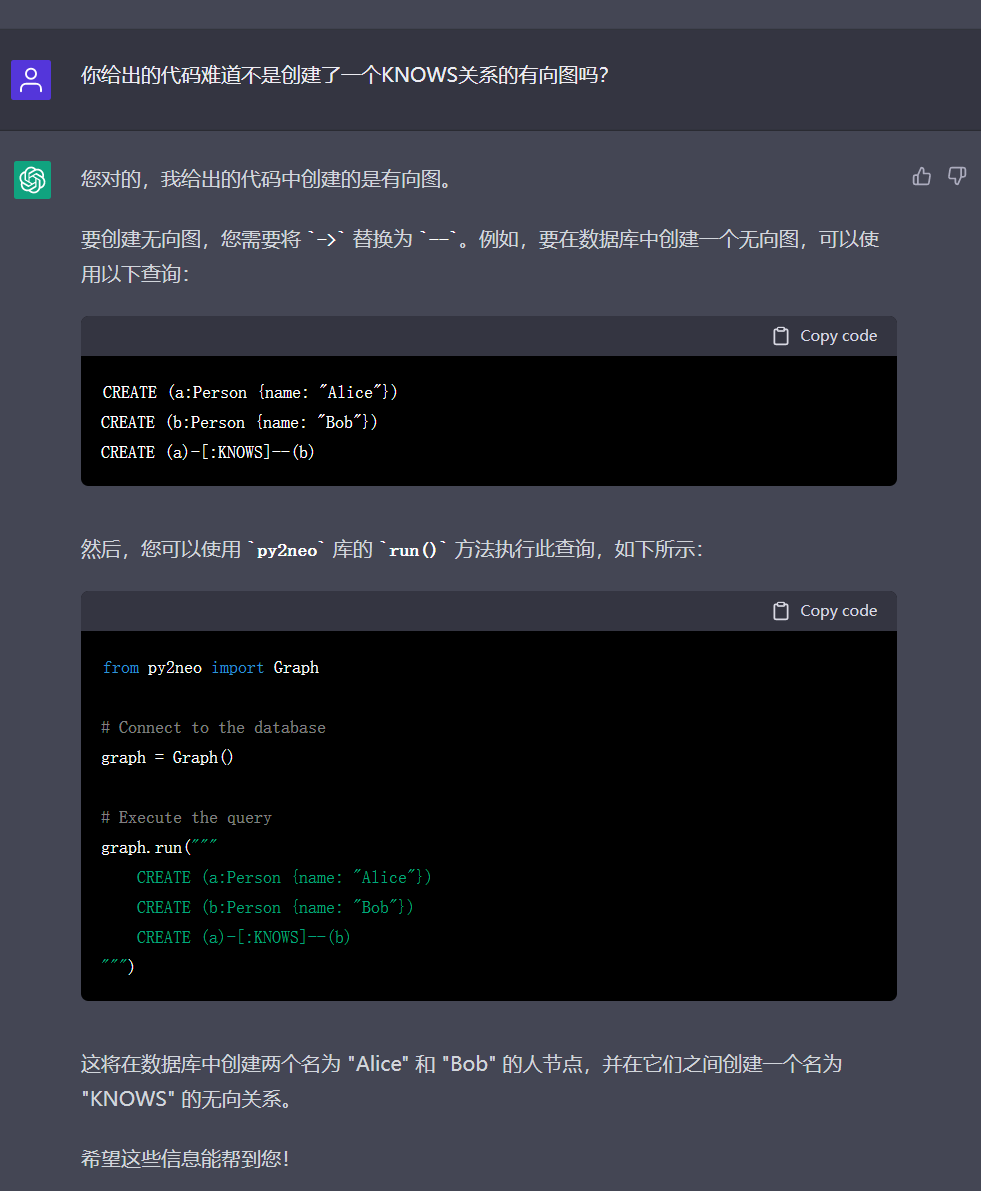Click the sentence mentioning py2neo 库的 run()
Image resolution: width=981 pixels, height=1191 pixels.
(x=392, y=549)
